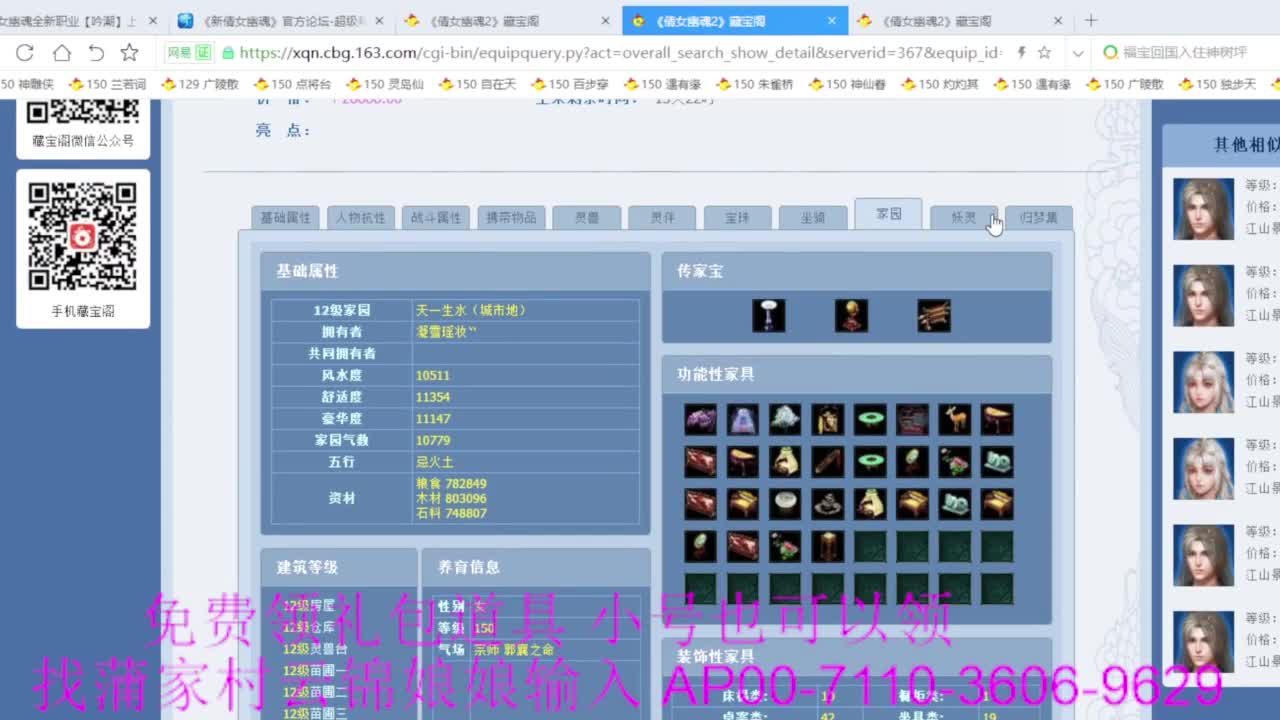Screen dimensions: 1280x720
Task: Select the 灵伴 tab
Action: tap(662, 217)
